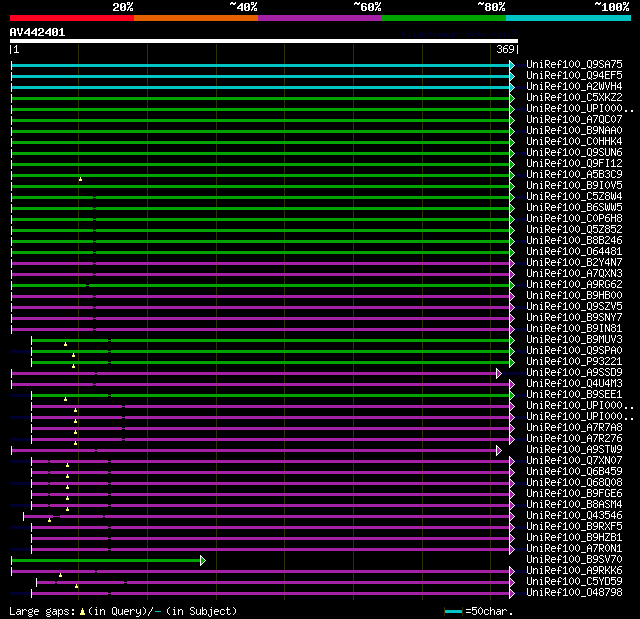Click the arrowhead ending the A9STW9 alignment bar
Screen dimensions: 640x619
click(x=498, y=450)
